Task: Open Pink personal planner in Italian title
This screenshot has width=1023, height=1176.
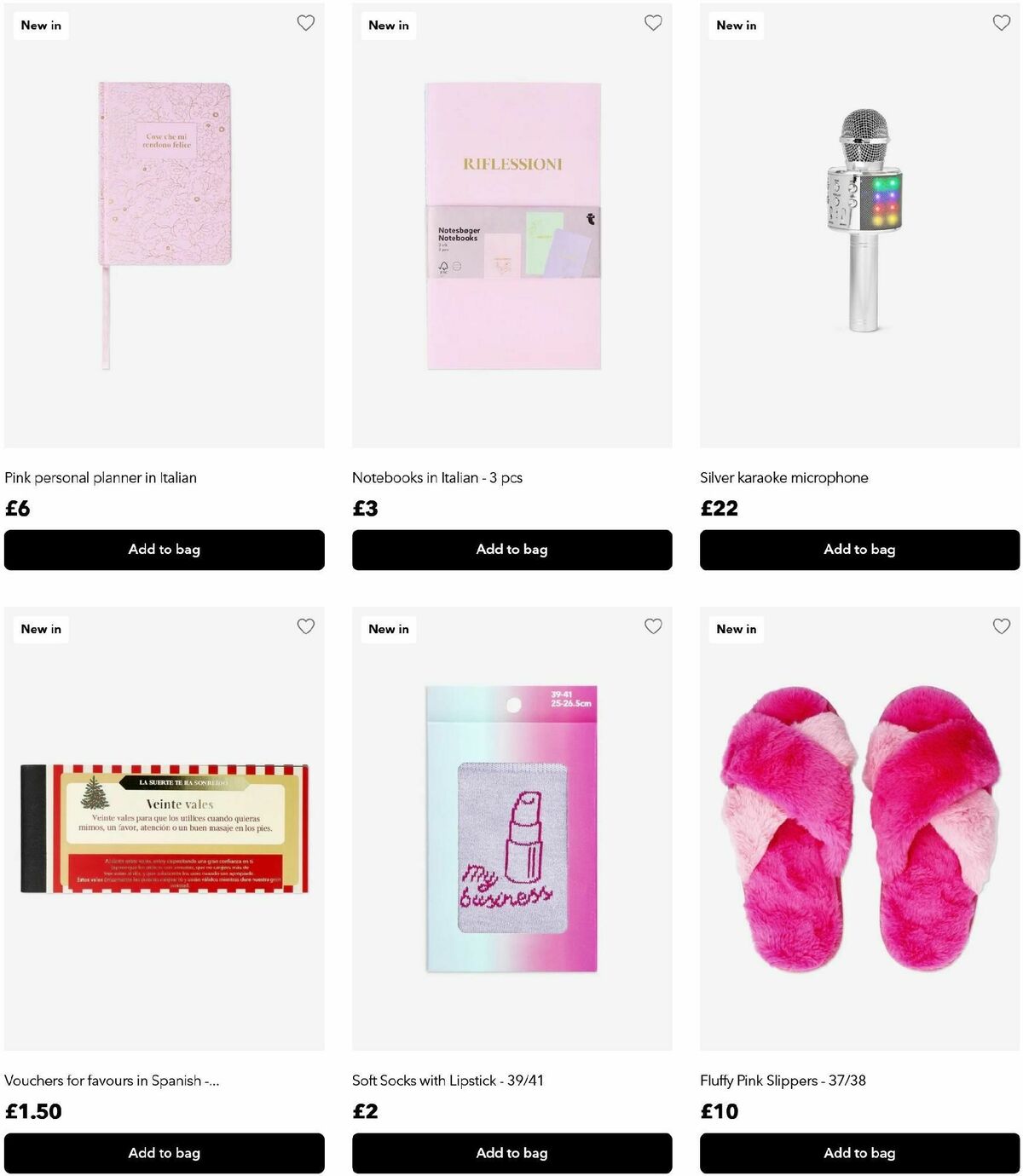Action: [101, 478]
